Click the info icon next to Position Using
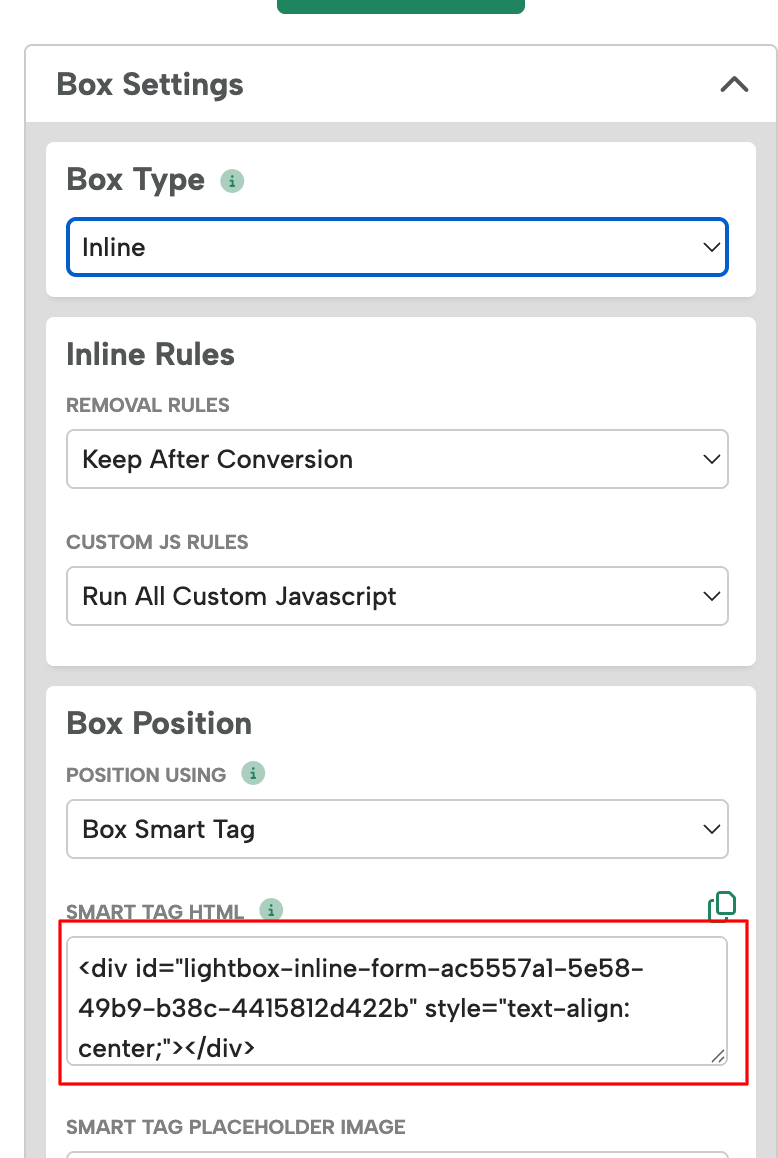 click(253, 773)
